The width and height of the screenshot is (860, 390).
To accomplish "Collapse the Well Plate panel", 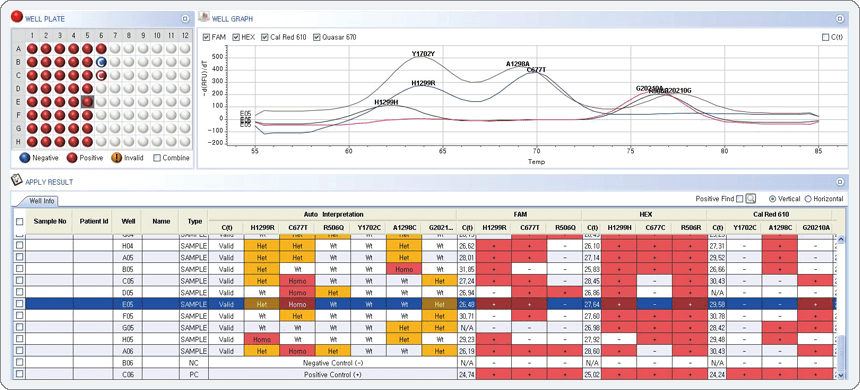I will tap(185, 18).
